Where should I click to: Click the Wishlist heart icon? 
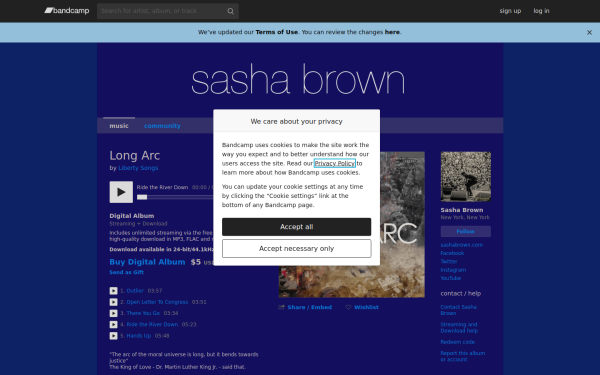tap(348, 307)
